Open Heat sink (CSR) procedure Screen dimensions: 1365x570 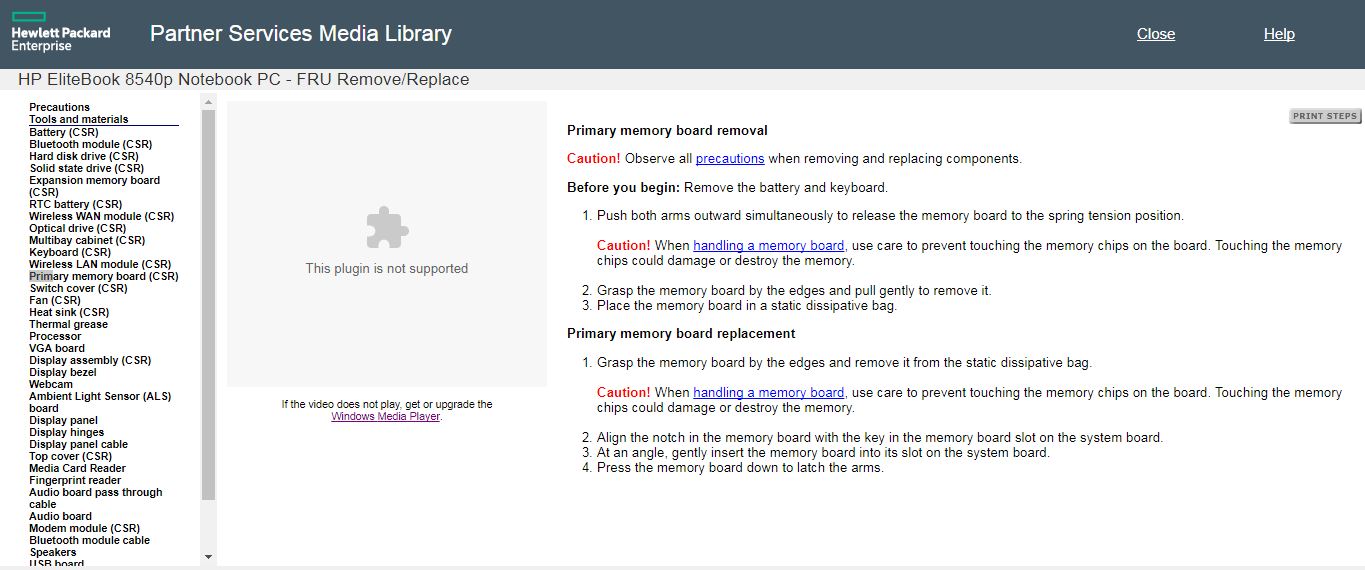[69, 312]
